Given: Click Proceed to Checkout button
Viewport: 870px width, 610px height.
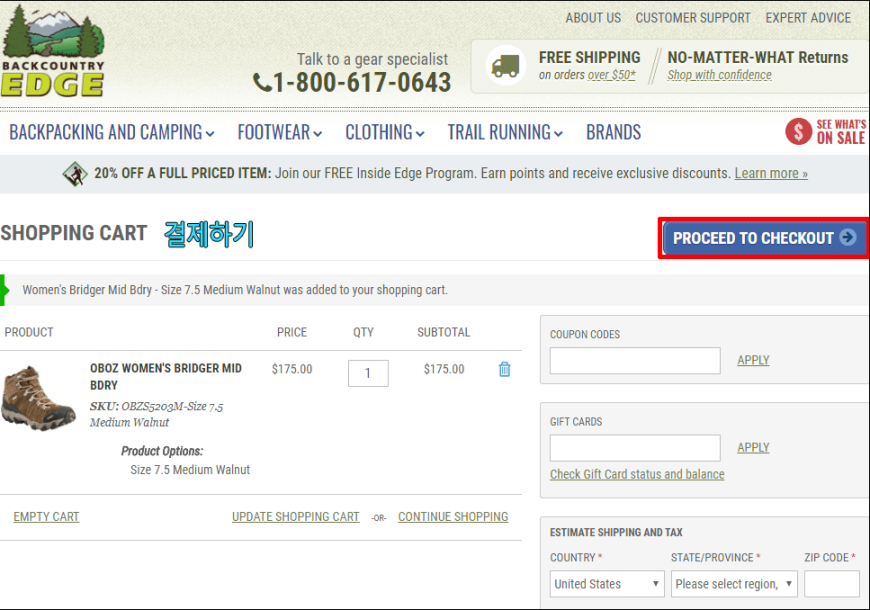Looking at the screenshot, I should coord(764,238).
